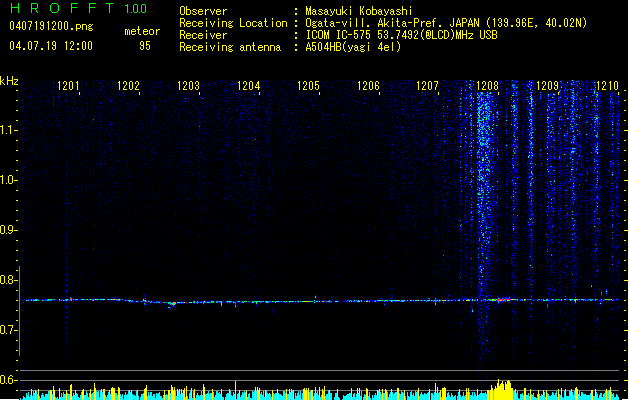629x400 pixels.
Task: Click the 1201 time marker
Action: tap(68, 86)
